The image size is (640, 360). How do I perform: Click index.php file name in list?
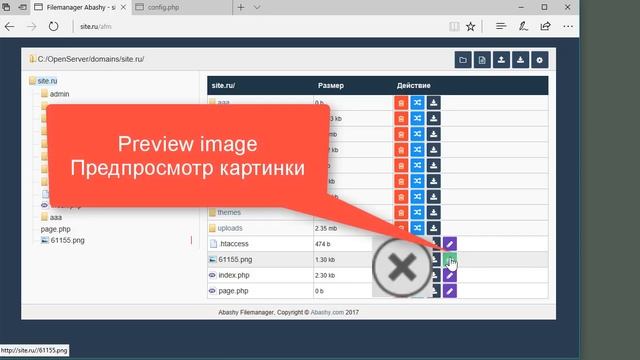click(x=234, y=275)
